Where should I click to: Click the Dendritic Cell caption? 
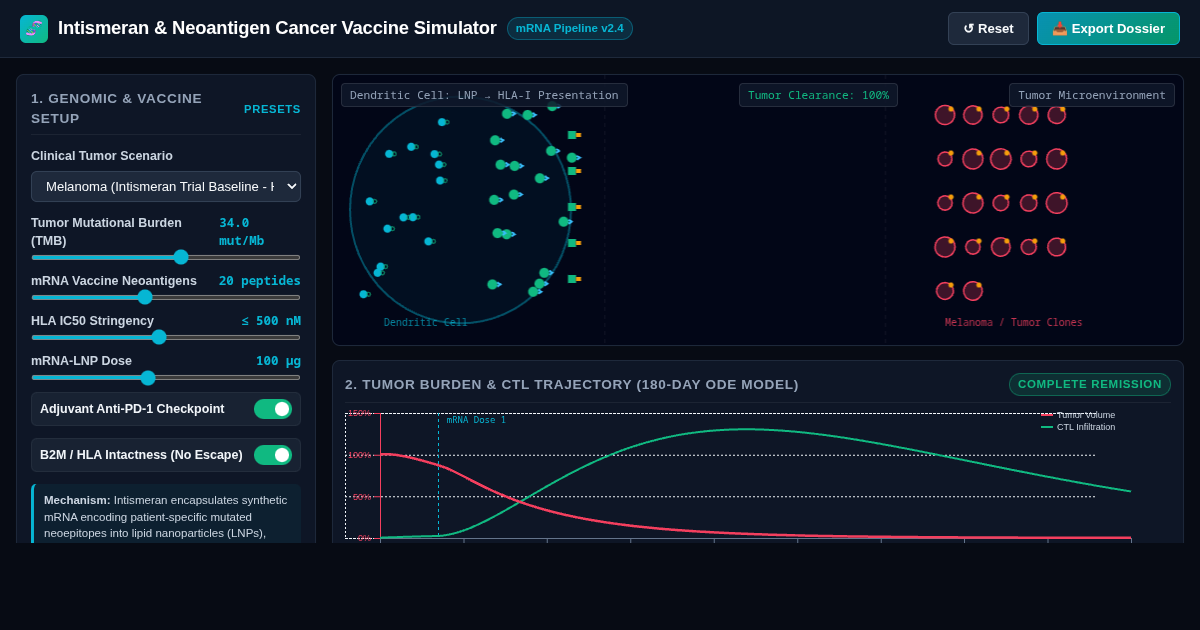(x=426, y=323)
